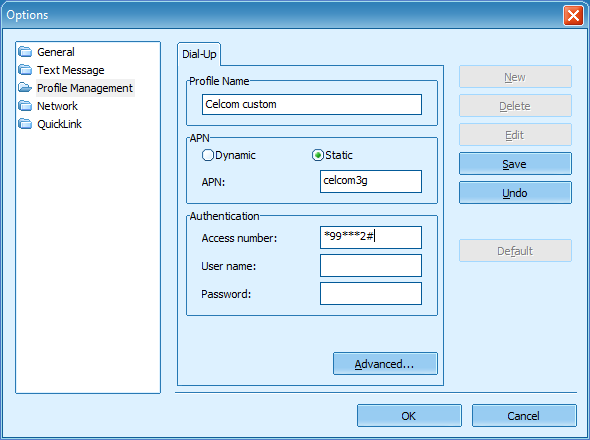Click the Text Message folder icon
The height and width of the screenshot is (440, 590).
pos(25,70)
